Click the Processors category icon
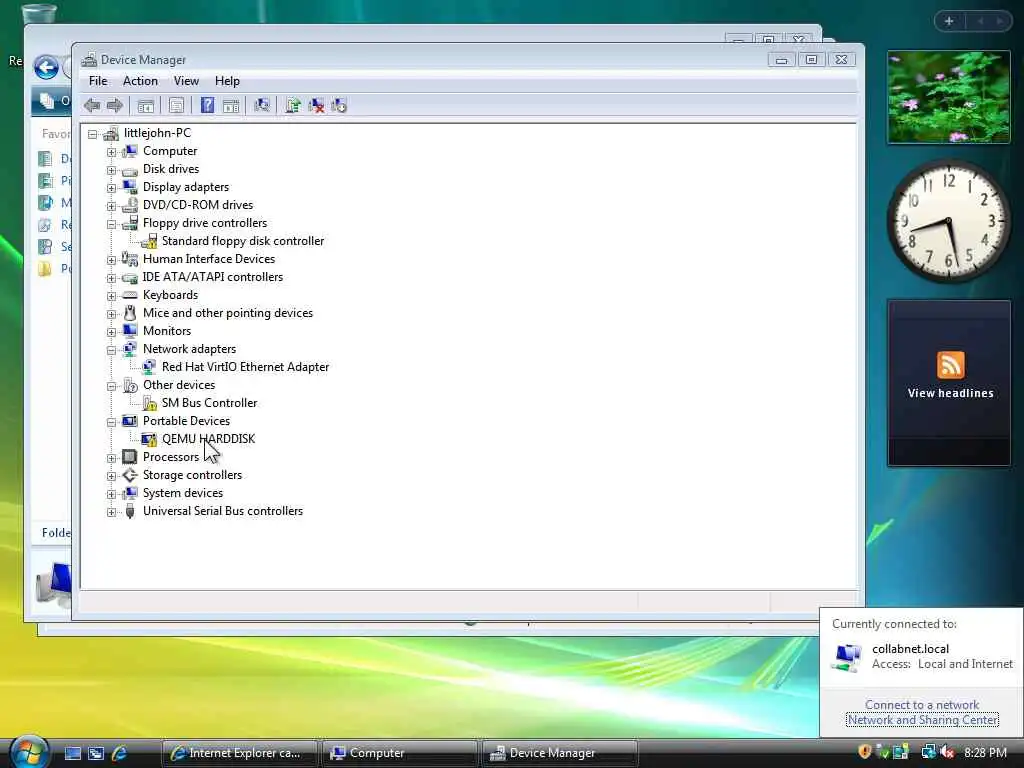The width and height of the screenshot is (1024, 768). [x=130, y=456]
